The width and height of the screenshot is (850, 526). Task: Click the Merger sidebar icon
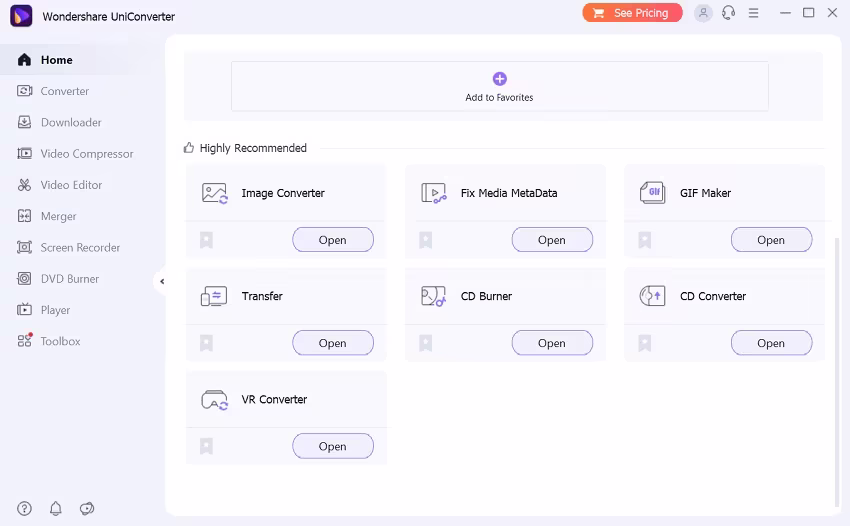[24, 216]
